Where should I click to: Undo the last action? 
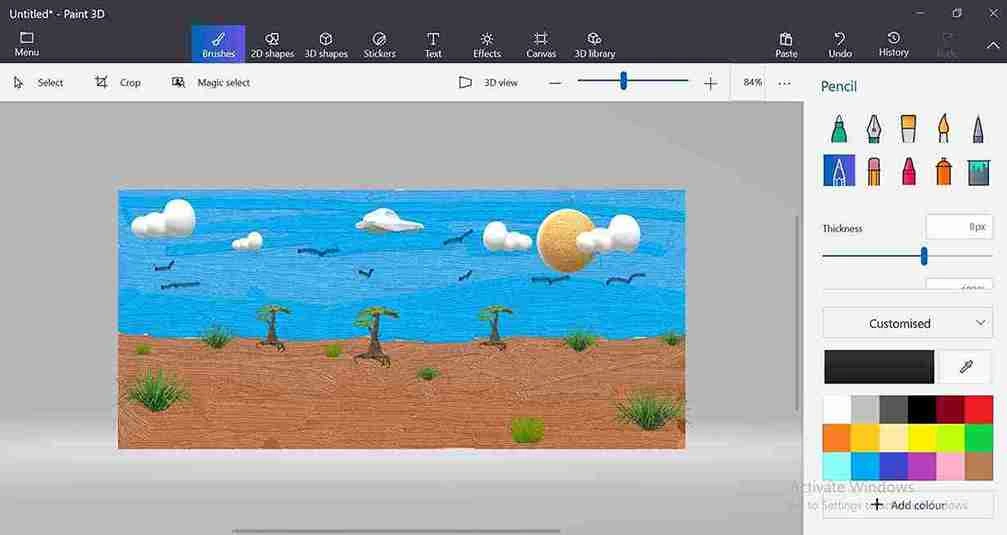point(840,44)
